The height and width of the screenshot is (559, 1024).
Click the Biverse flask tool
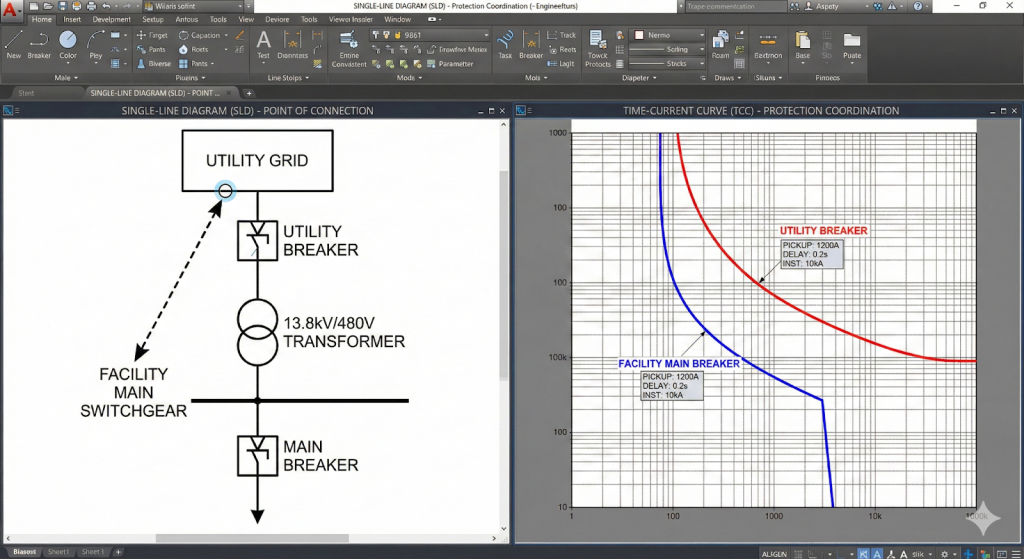click(x=153, y=64)
